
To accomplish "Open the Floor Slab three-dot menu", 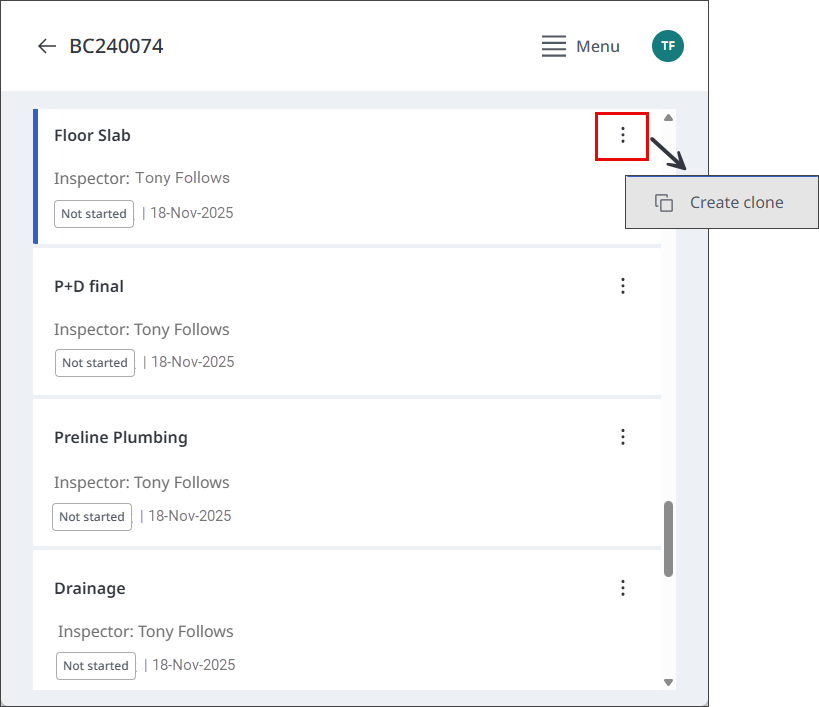I will coord(623,135).
